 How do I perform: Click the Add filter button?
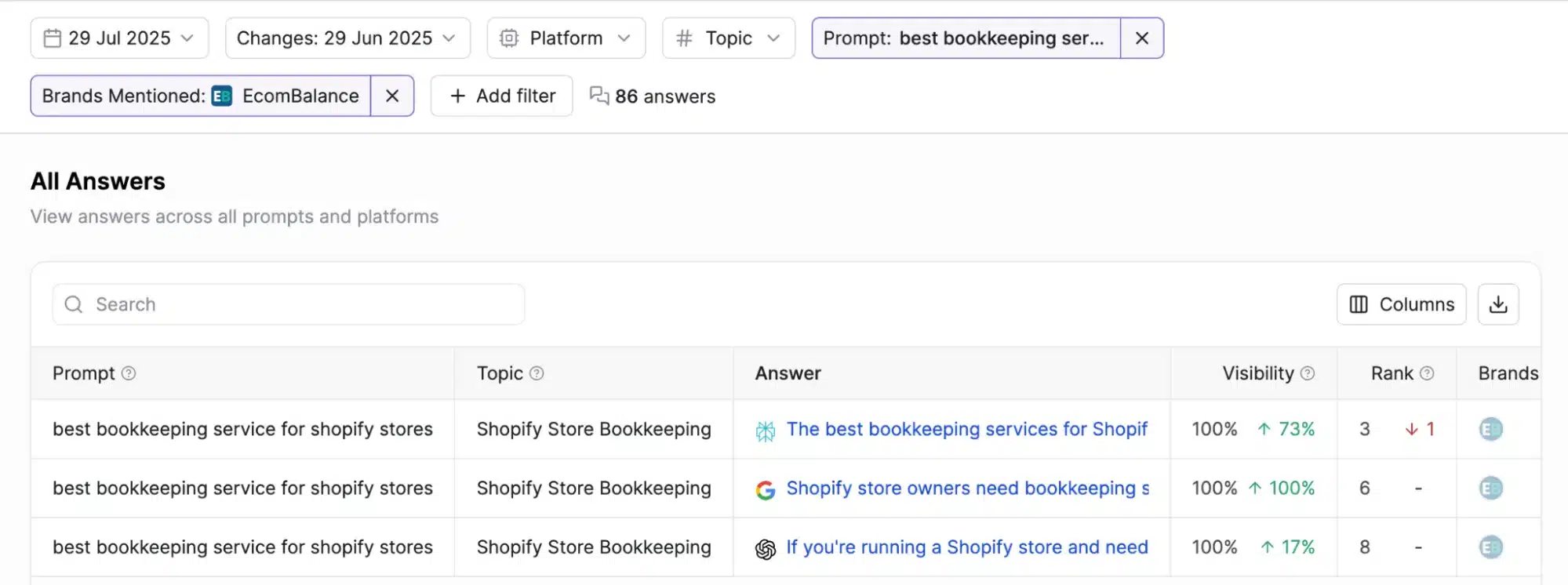[502, 96]
